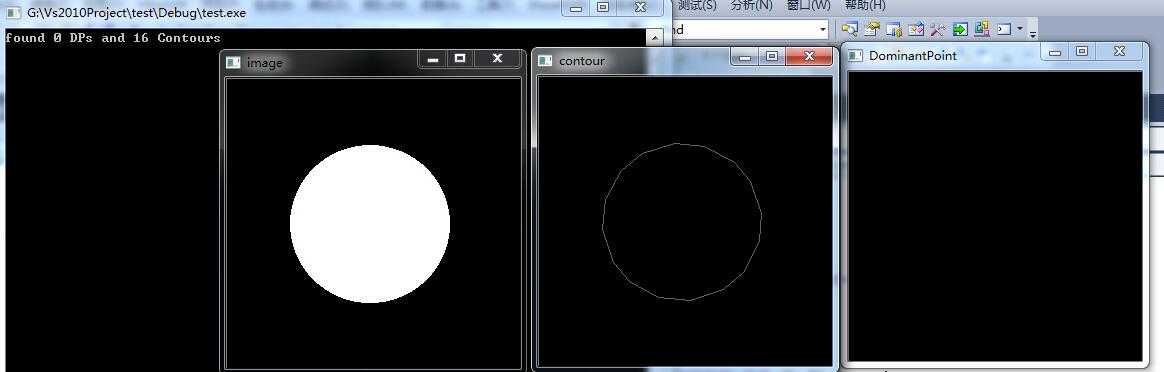Screen dimensions: 1164x372
Task: Close the image window
Action: click(x=497, y=59)
